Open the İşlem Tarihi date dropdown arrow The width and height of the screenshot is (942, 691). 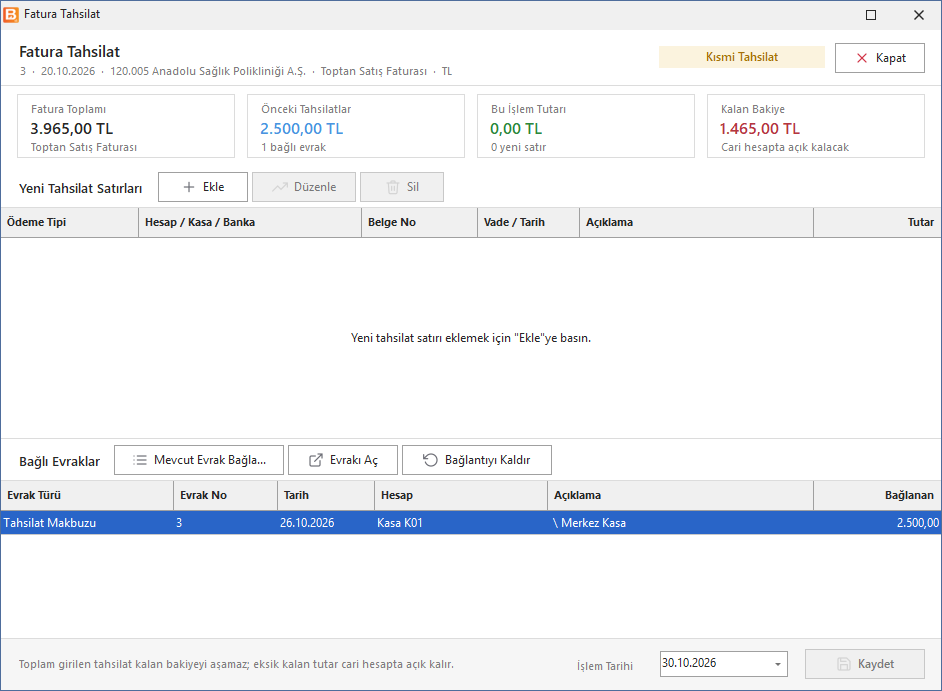(x=777, y=664)
